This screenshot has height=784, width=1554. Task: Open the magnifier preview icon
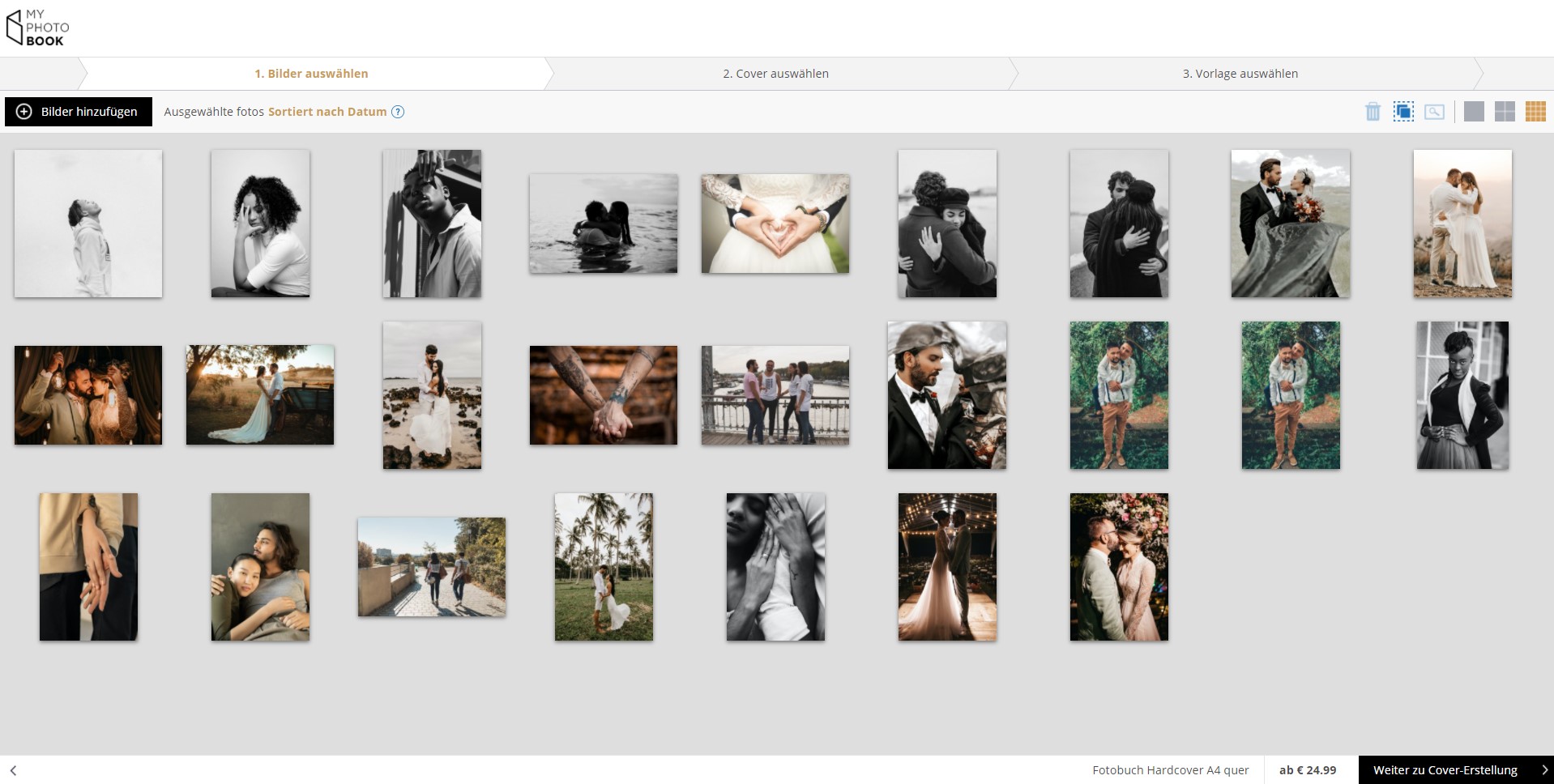click(x=1434, y=112)
